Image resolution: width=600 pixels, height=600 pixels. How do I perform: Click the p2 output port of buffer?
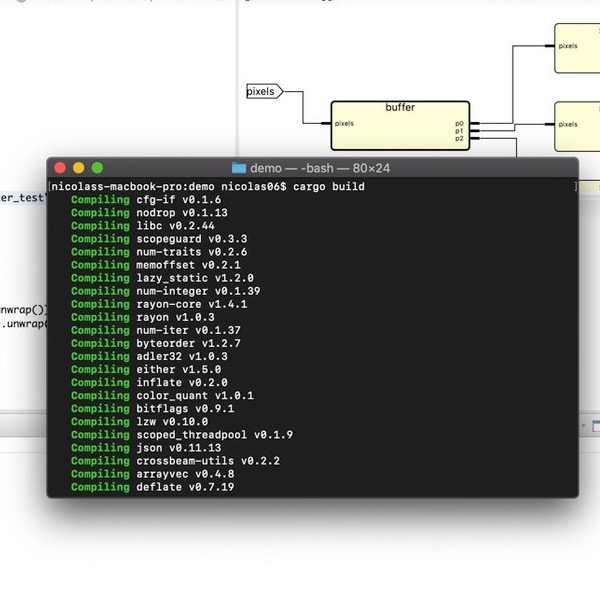[459, 139]
